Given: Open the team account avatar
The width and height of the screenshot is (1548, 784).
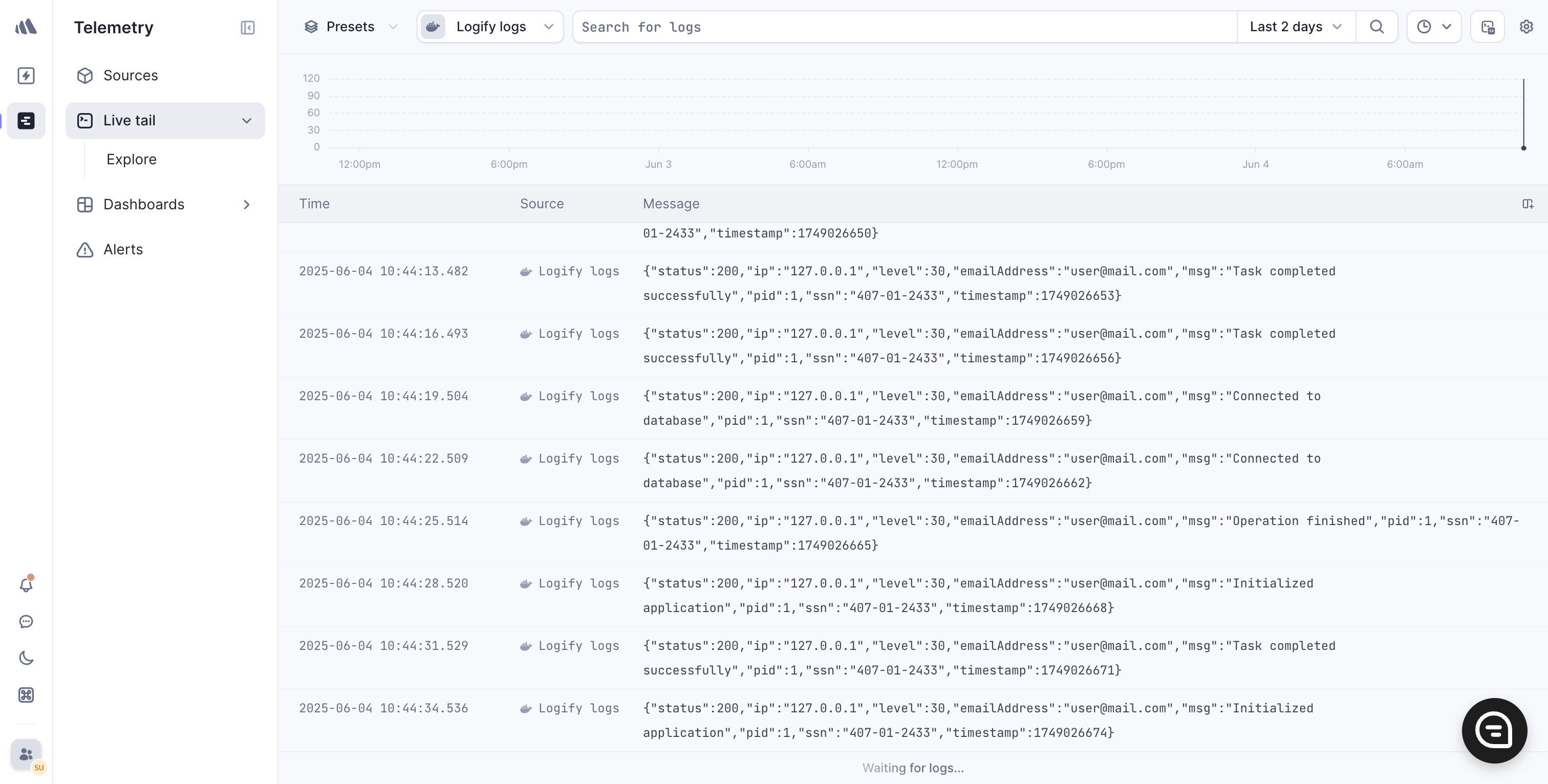Looking at the screenshot, I should click(x=26, y=754).
